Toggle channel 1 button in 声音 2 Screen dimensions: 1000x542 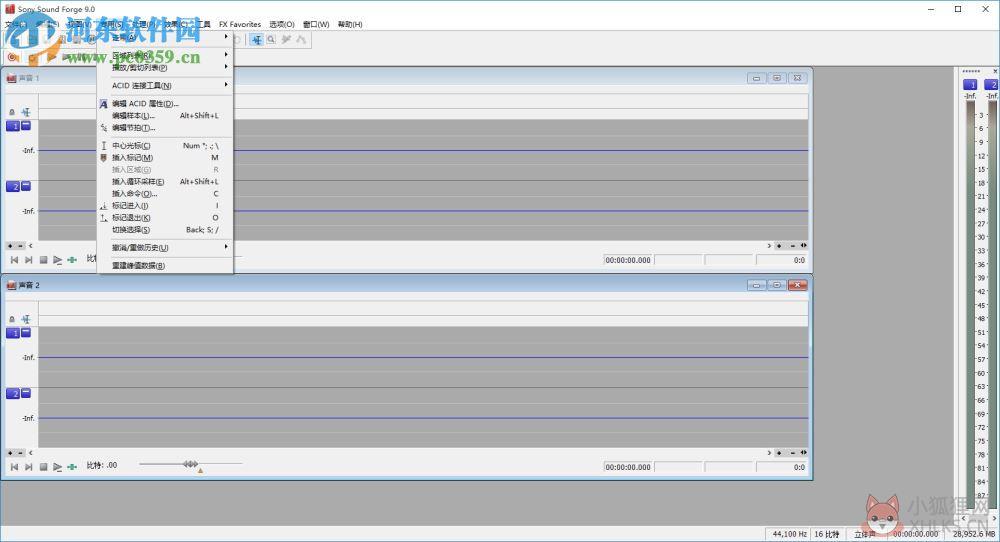pos(13,333)
